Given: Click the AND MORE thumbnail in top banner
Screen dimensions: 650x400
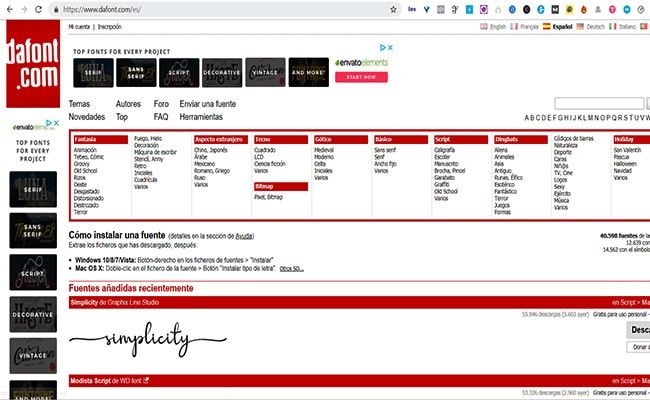Looking at the screenshot, I should click(309, 73).
